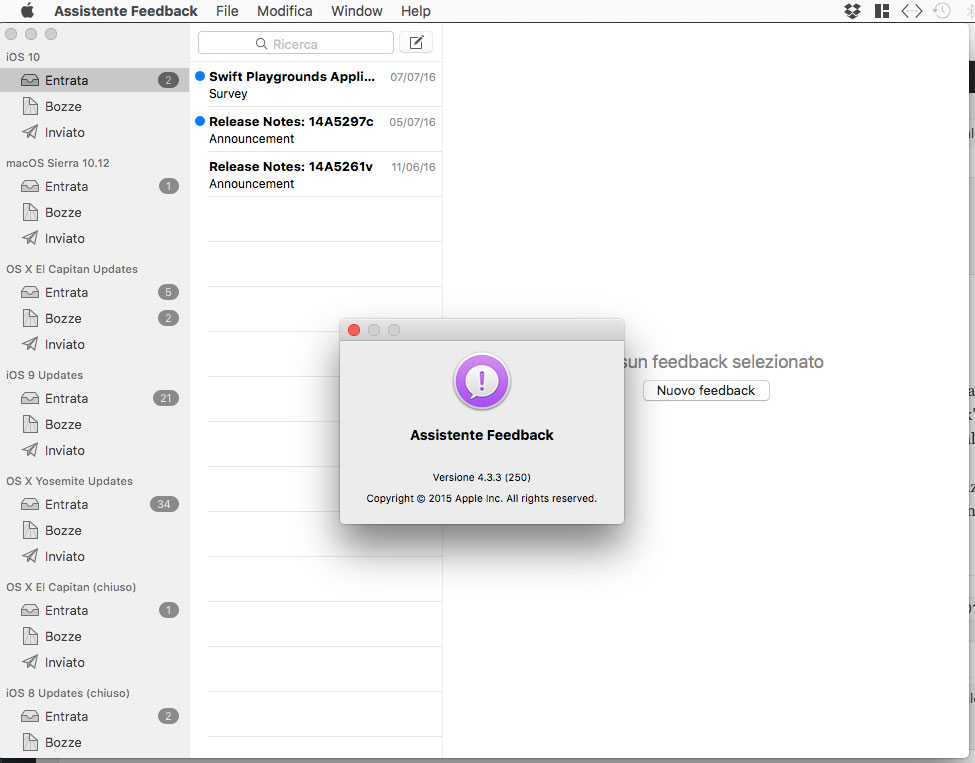
Task: Open the Apple menu
Action: coord(27,11)
